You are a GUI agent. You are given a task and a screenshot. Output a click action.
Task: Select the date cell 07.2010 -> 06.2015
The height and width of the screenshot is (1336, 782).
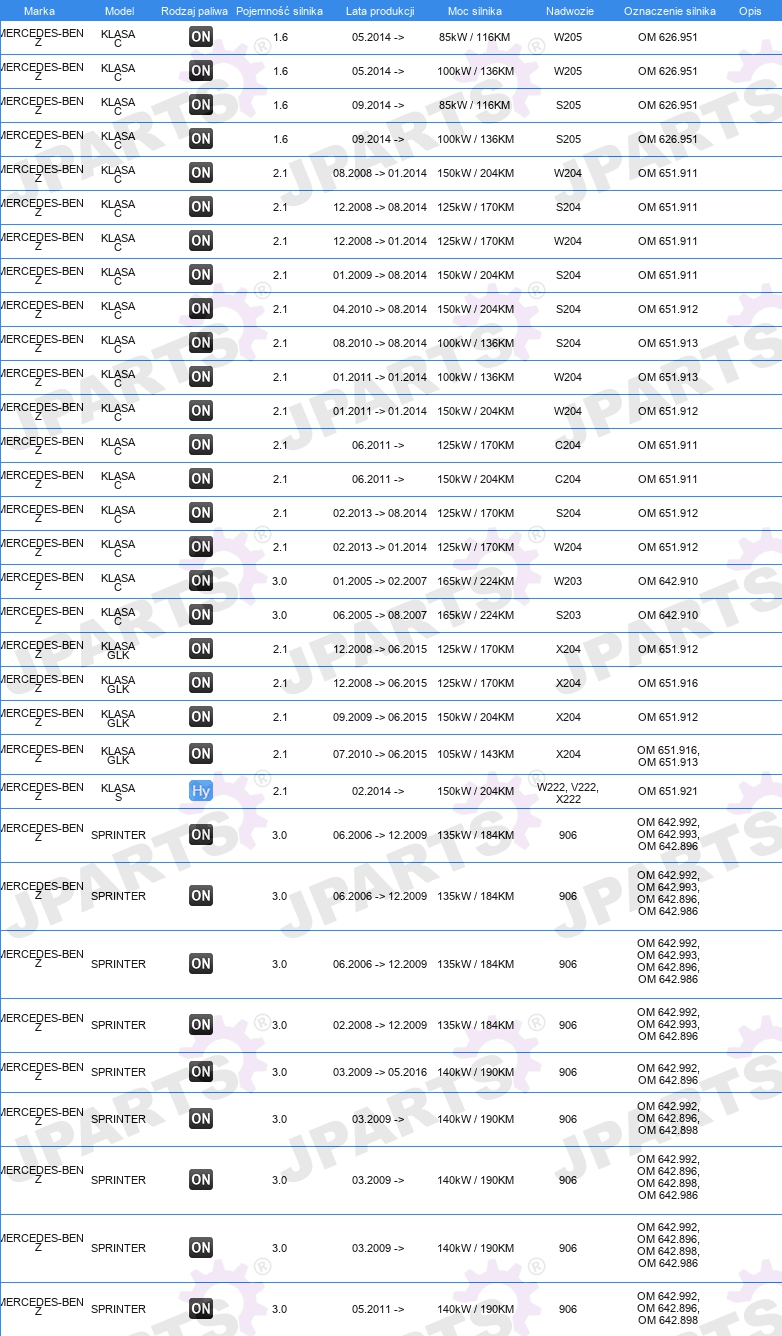[x=380, y=754]
